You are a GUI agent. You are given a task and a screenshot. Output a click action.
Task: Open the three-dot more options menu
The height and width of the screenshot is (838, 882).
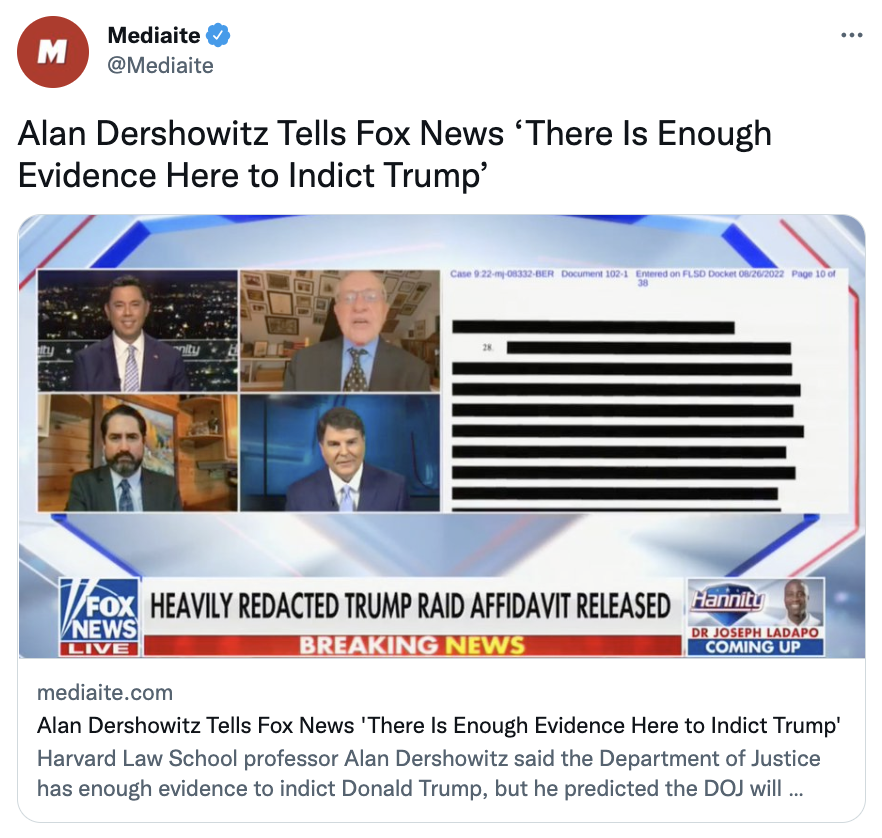pyautogui.click(x=852, y=35)
